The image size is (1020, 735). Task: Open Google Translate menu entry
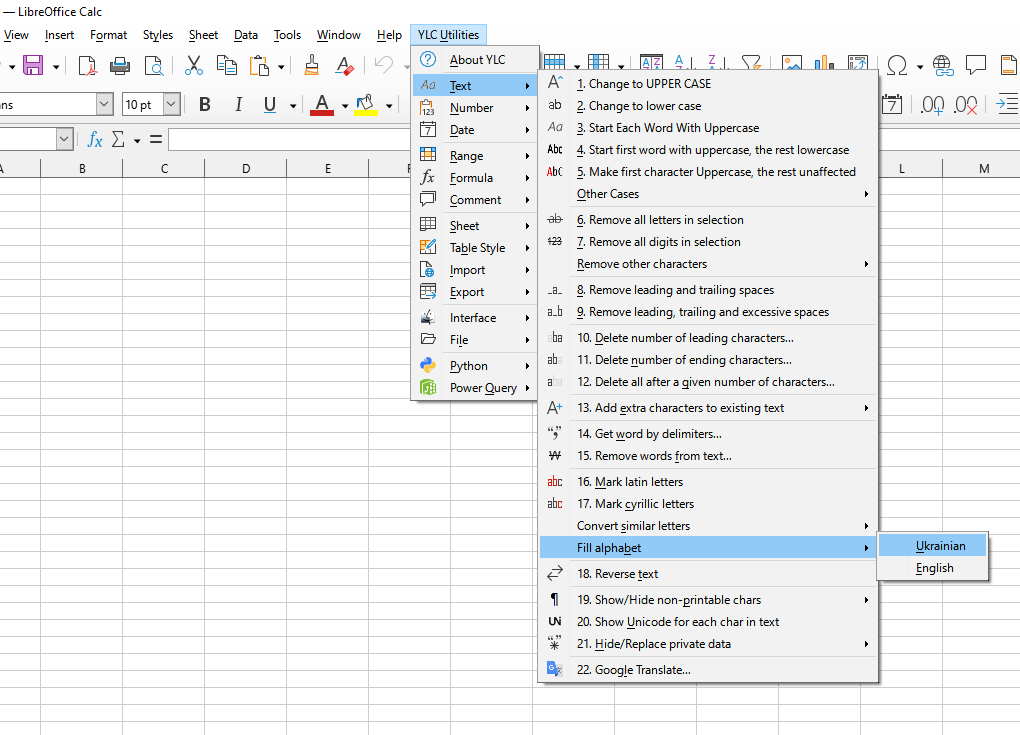click(x=633, y=670)
